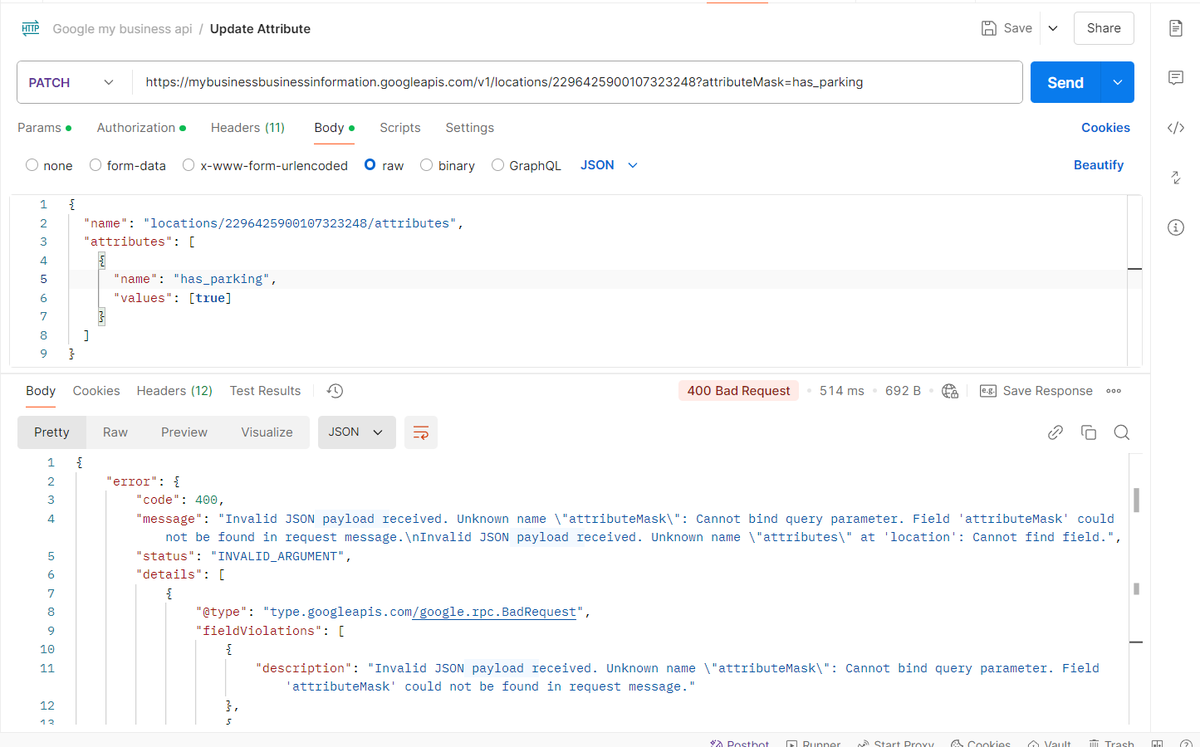The height and width of the screenshot is (747, 1200).
Task: Click the "status": "INVALID_ARGUMENT" response line
Action: 244,556
